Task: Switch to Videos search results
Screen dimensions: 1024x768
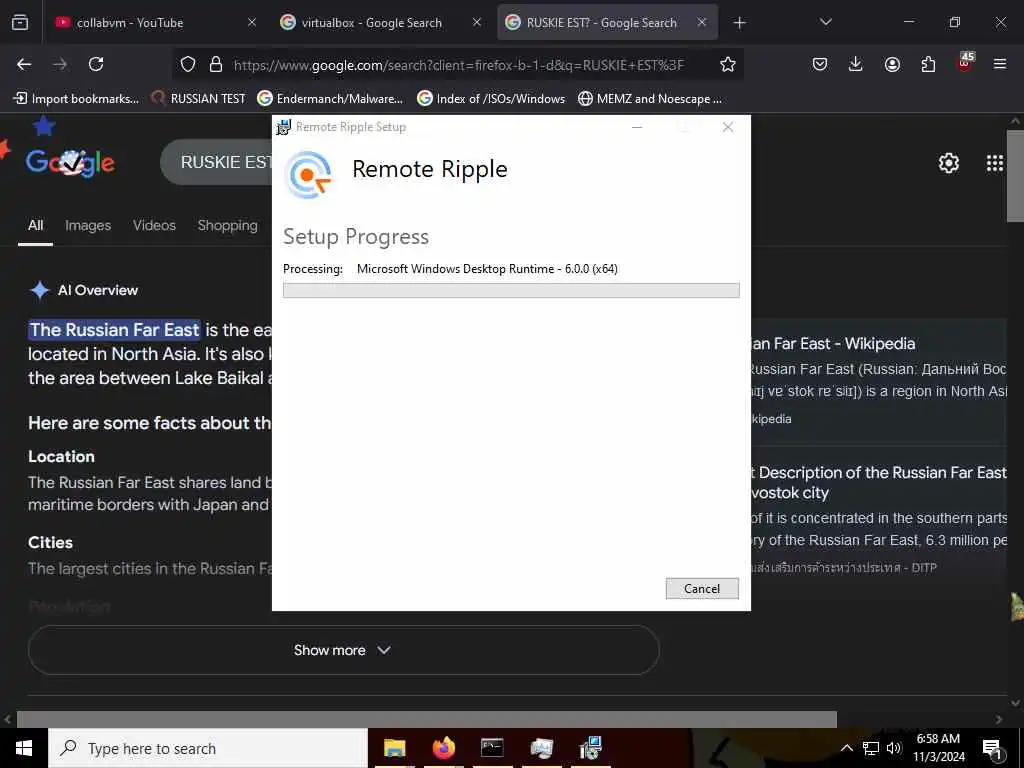Action: click(154, 225)
